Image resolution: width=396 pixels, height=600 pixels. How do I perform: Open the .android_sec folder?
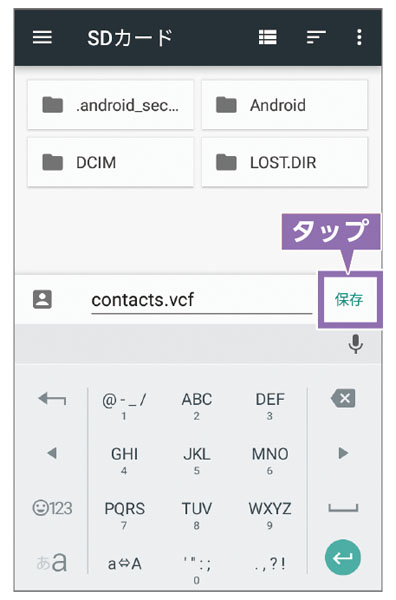pyautogui.click(x=111, y=105)
